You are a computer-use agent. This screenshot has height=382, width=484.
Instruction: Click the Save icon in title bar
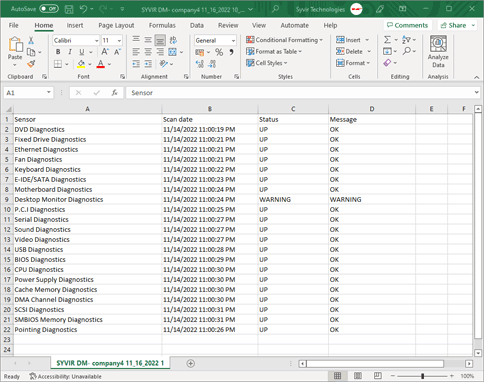(x=69, y=9)
